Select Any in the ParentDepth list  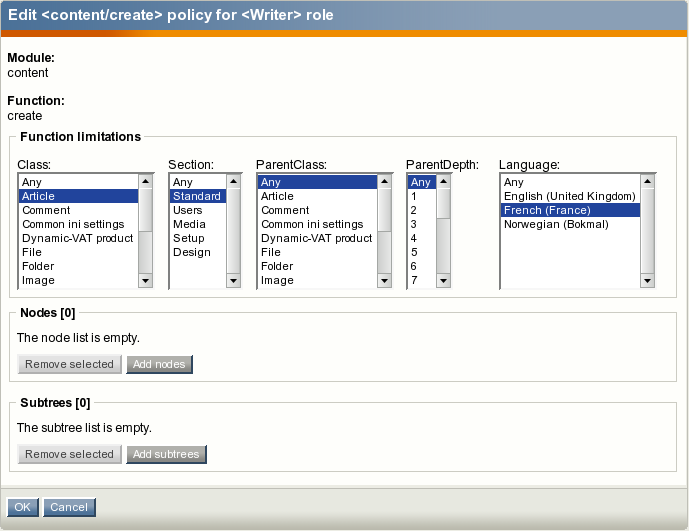422,182
